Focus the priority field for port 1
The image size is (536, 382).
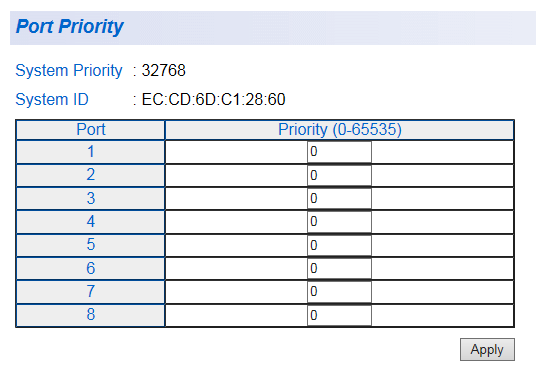339,152
